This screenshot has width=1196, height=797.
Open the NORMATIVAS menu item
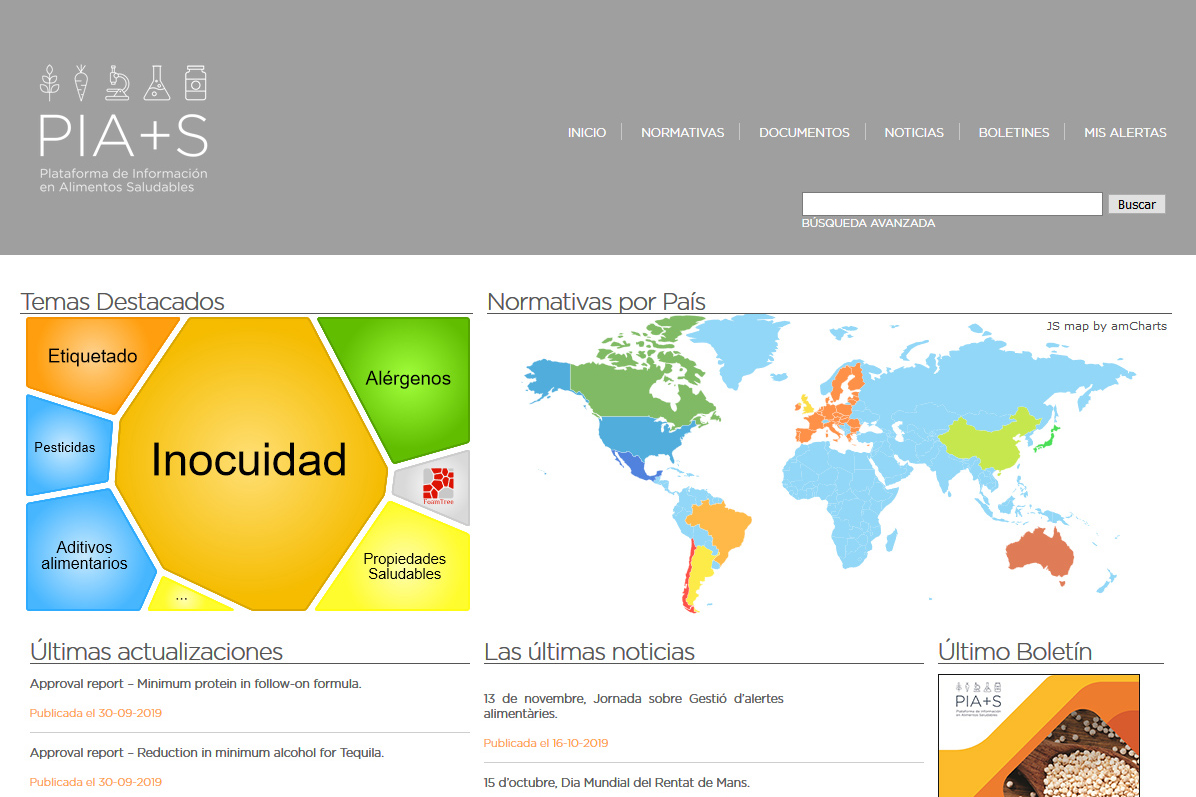coord(682,132)
